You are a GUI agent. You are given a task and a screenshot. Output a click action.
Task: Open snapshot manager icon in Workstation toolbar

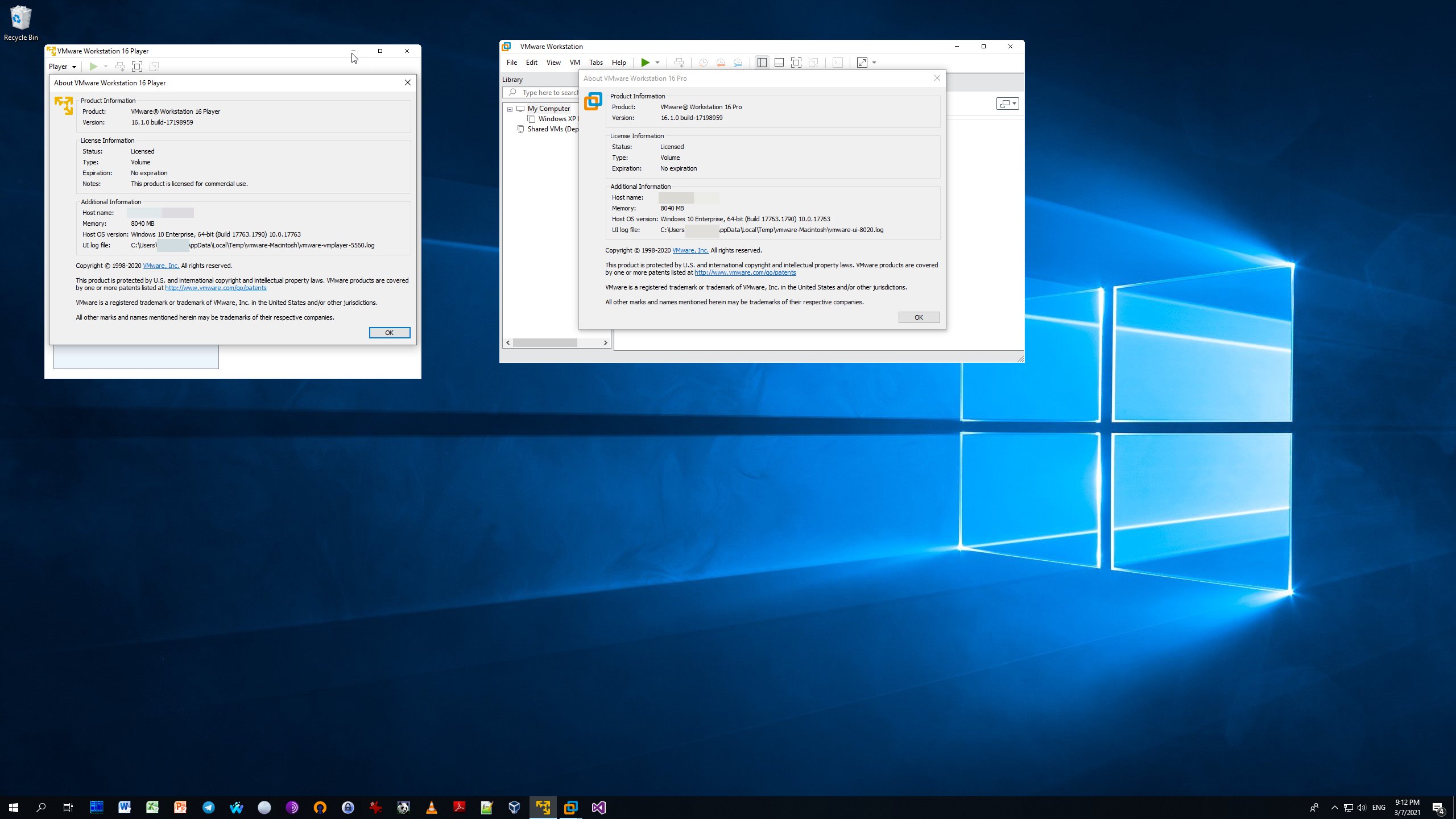click(738, 63)
